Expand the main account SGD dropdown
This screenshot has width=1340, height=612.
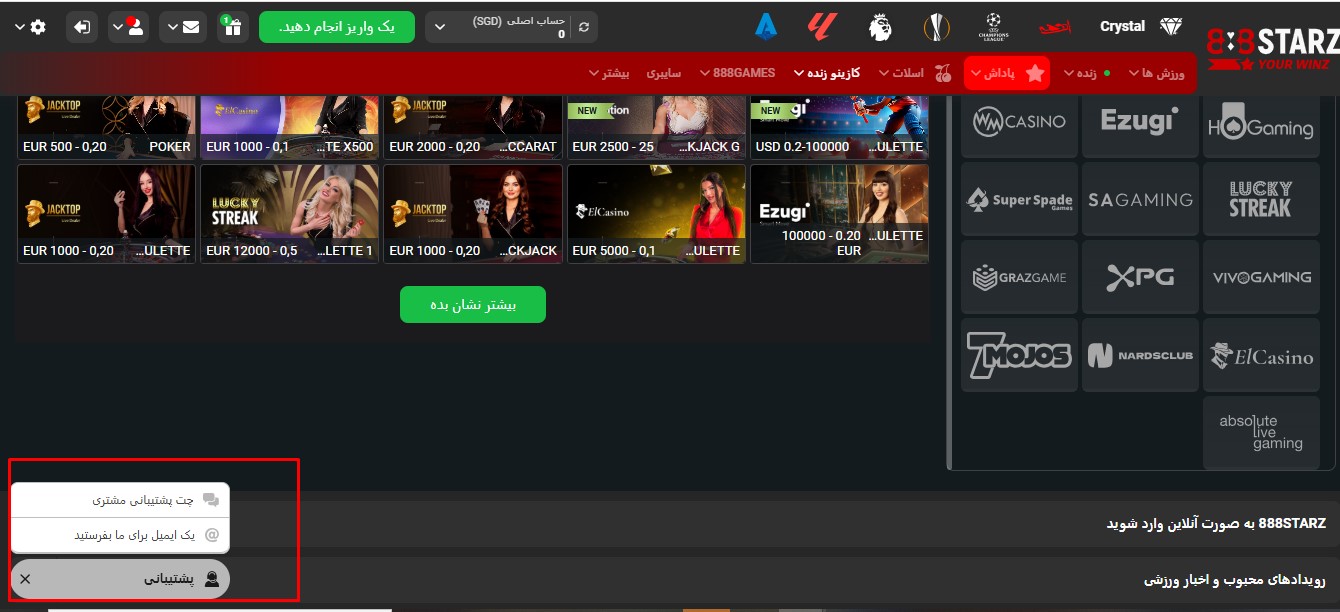(440, 27)
